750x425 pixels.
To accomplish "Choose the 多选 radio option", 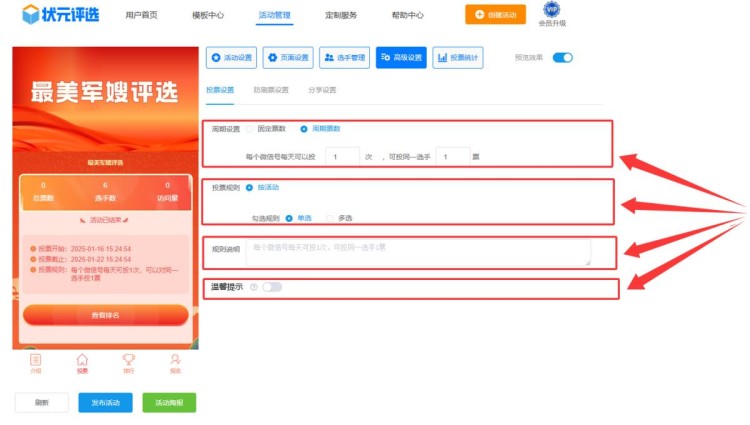I will point(341,217).
